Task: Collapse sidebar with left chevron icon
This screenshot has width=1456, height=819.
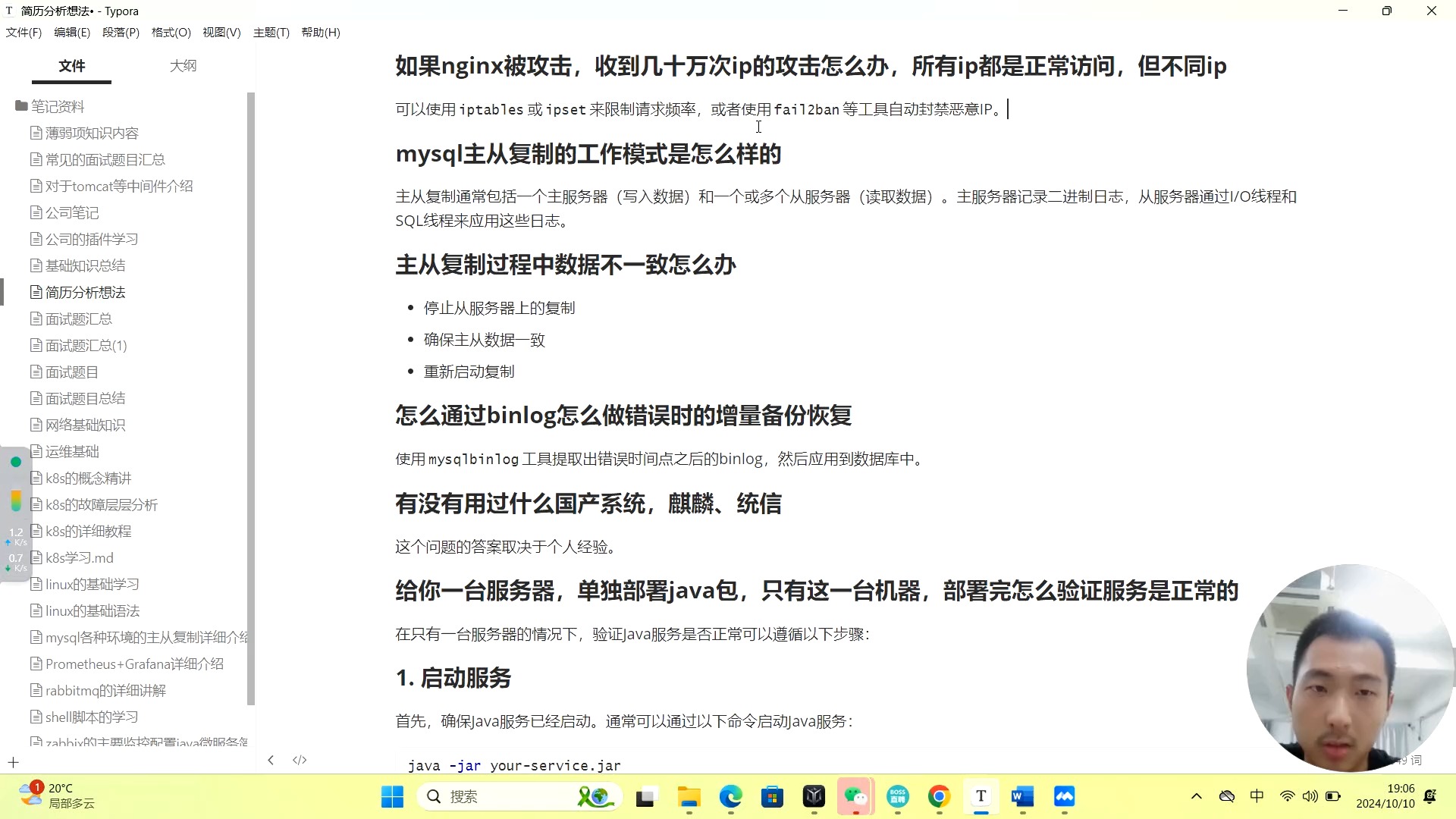Action: [x=271, y=760]
